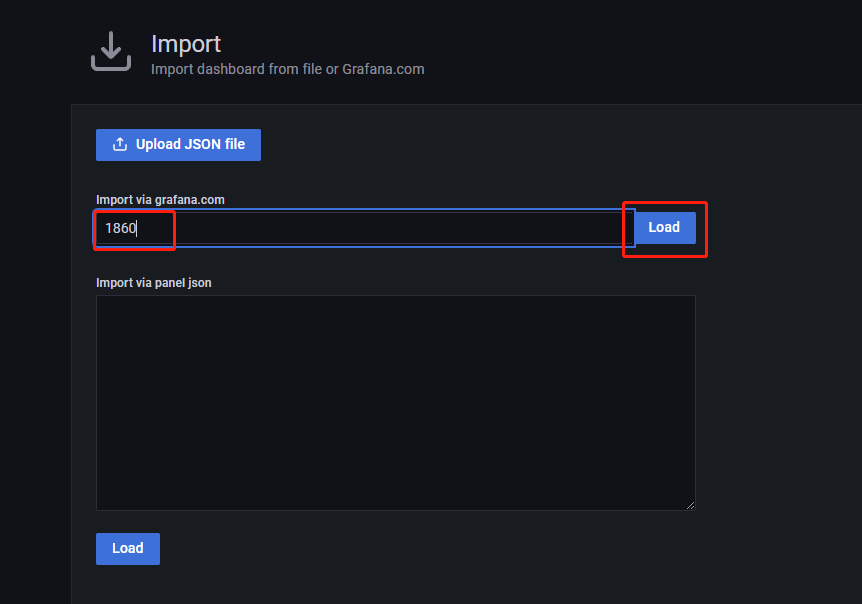Click the top-left corner of the panel json box
This screenshot has width=862, height=604.
click(x=100, y=299)
